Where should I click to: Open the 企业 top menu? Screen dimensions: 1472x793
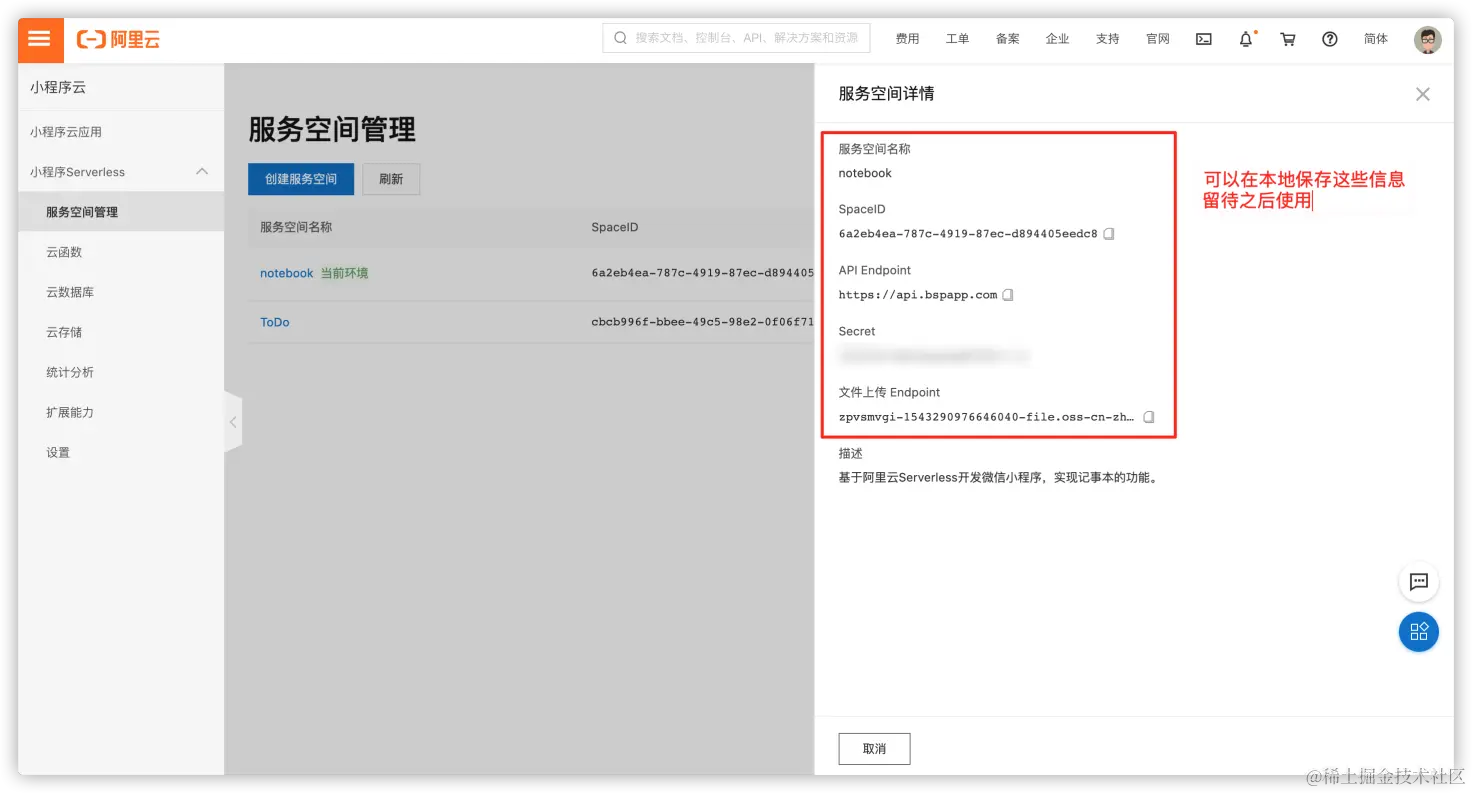[1057, 39]
